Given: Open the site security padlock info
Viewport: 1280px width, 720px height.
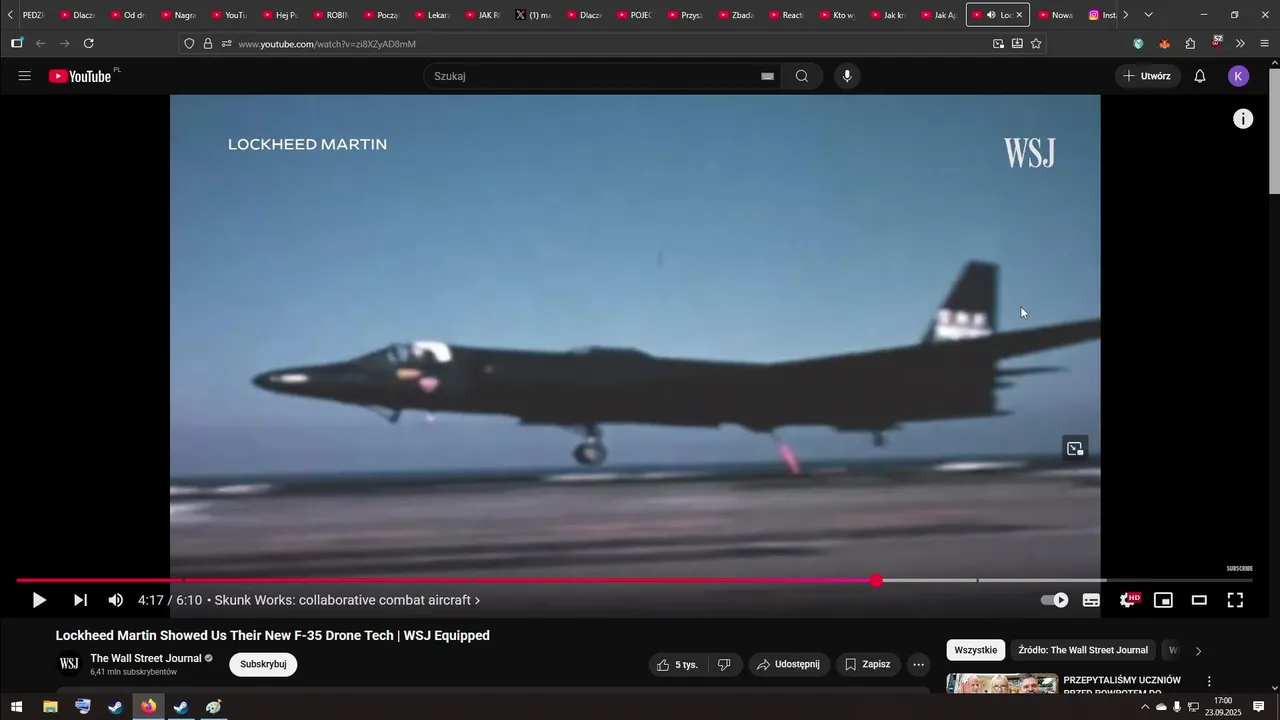Looking at the screenshot, I should [x=208, y=43].
